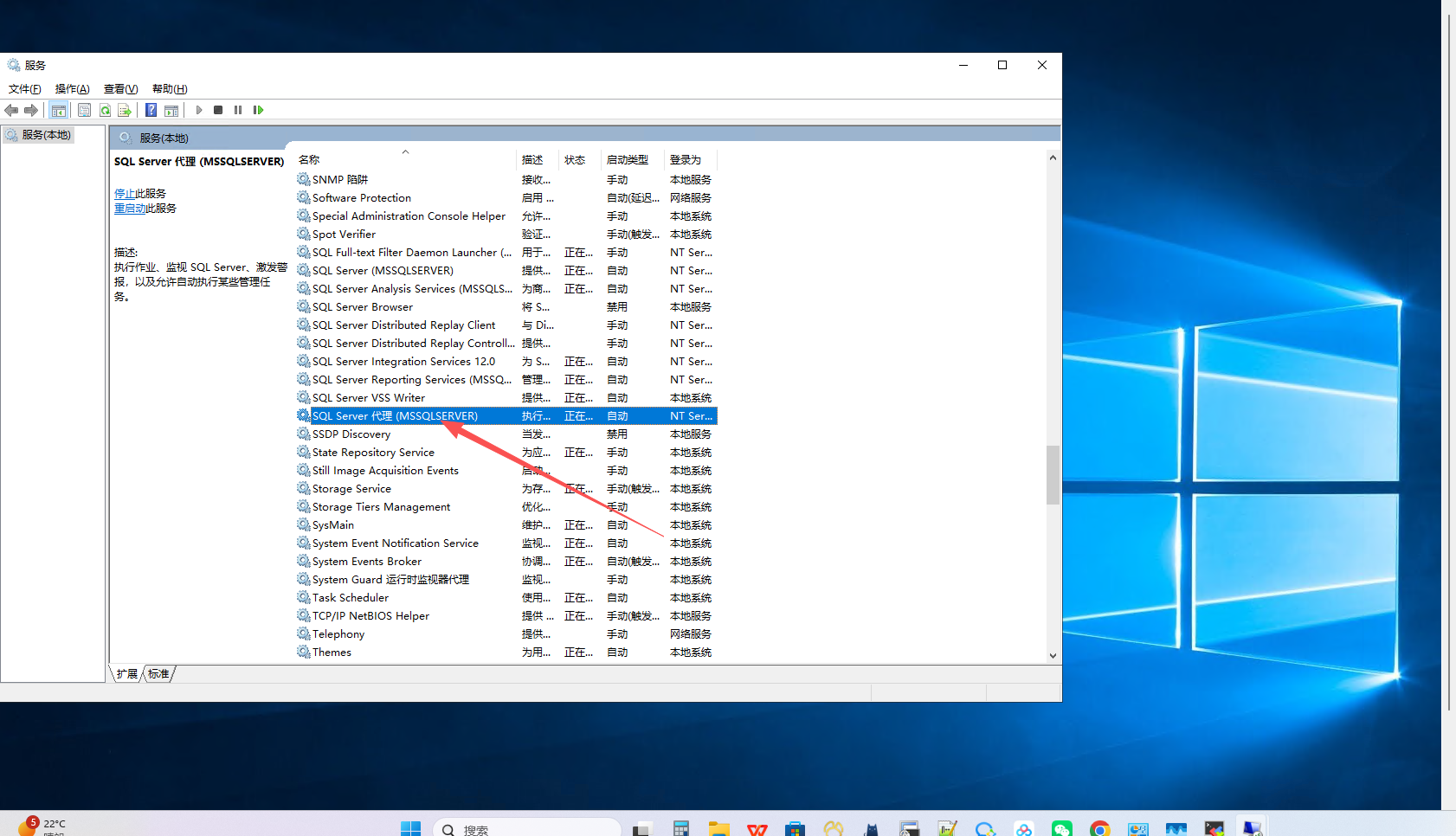This screenshot has height=836, width=1456.
Task: Select the System Events Broker service
Action: [506, 562]
